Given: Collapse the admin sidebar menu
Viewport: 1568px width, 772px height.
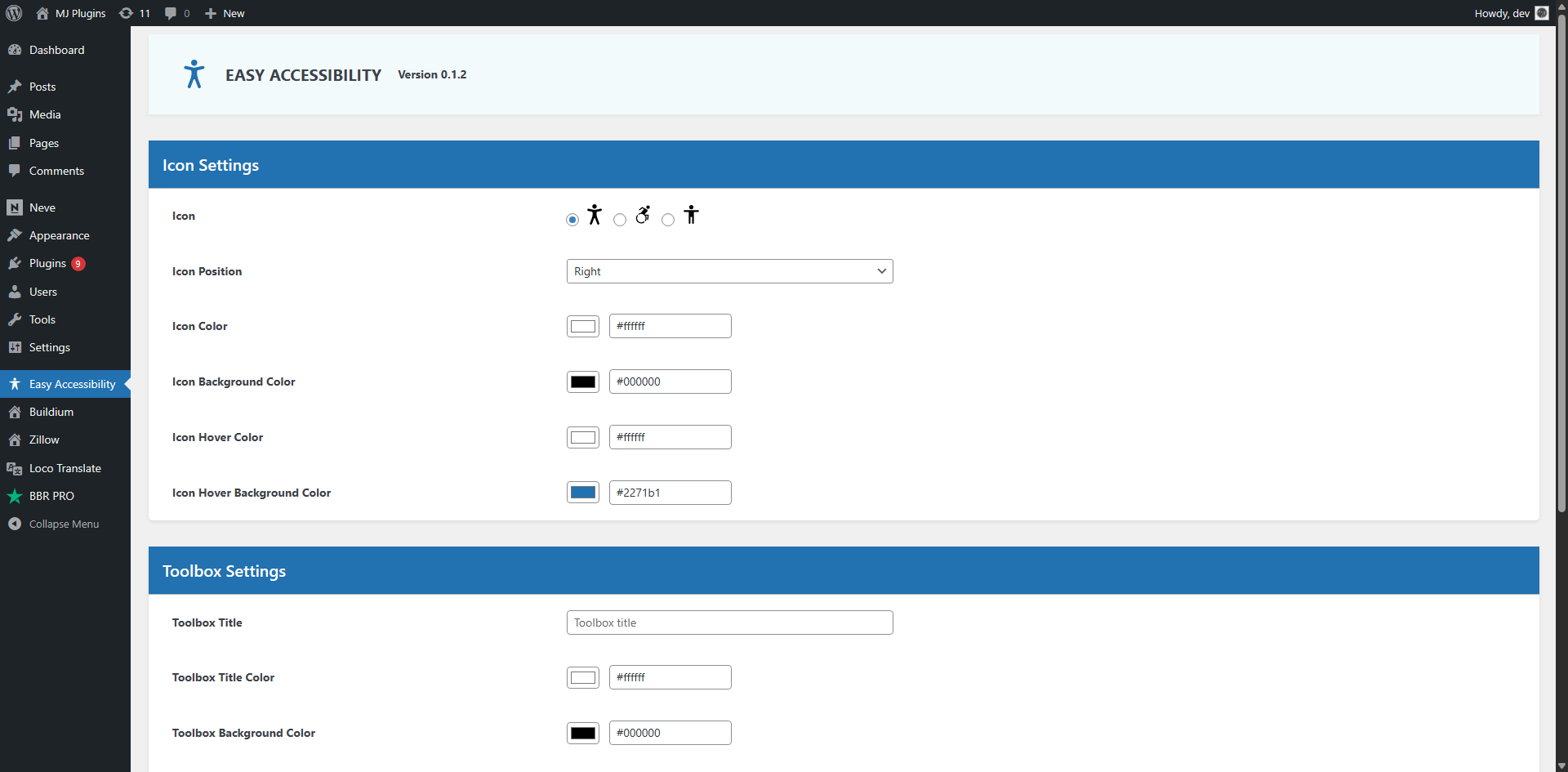Looking at the screenshot, I should pyautogui.click(x=64, y=524).
